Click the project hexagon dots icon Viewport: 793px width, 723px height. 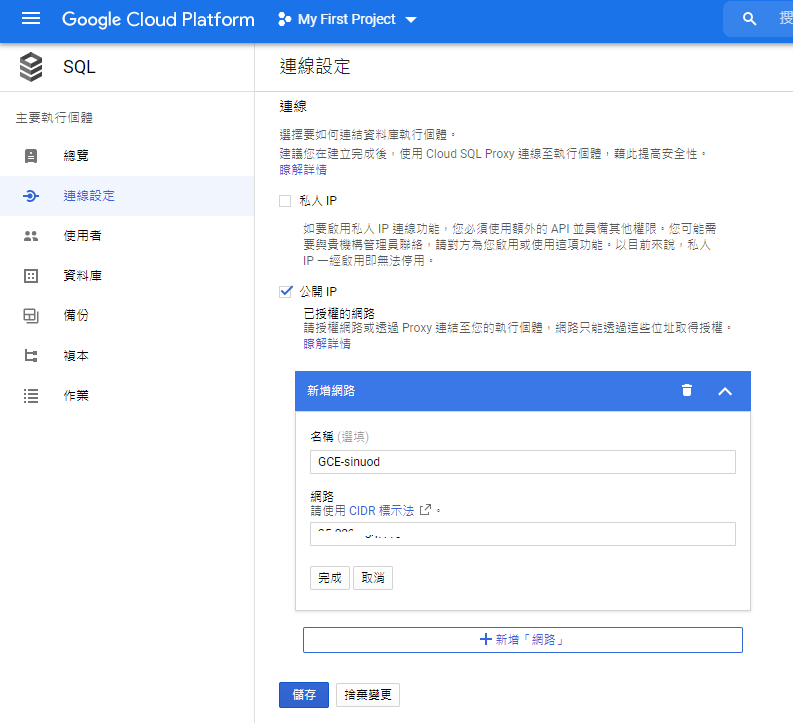coord(285,19)
